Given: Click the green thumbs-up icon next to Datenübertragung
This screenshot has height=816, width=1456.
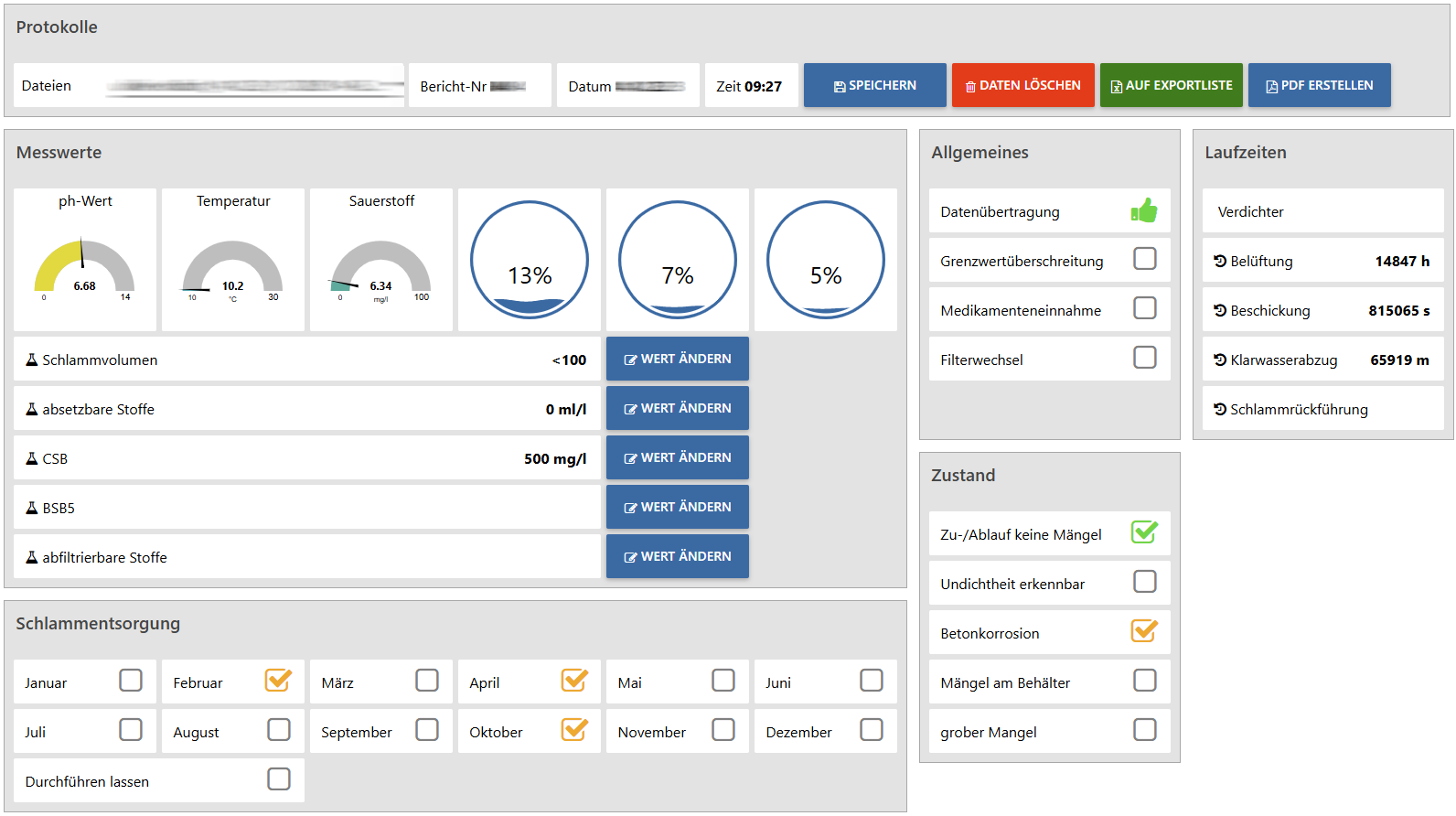Looking at the screenshot, I should [x=1143, y=211].
